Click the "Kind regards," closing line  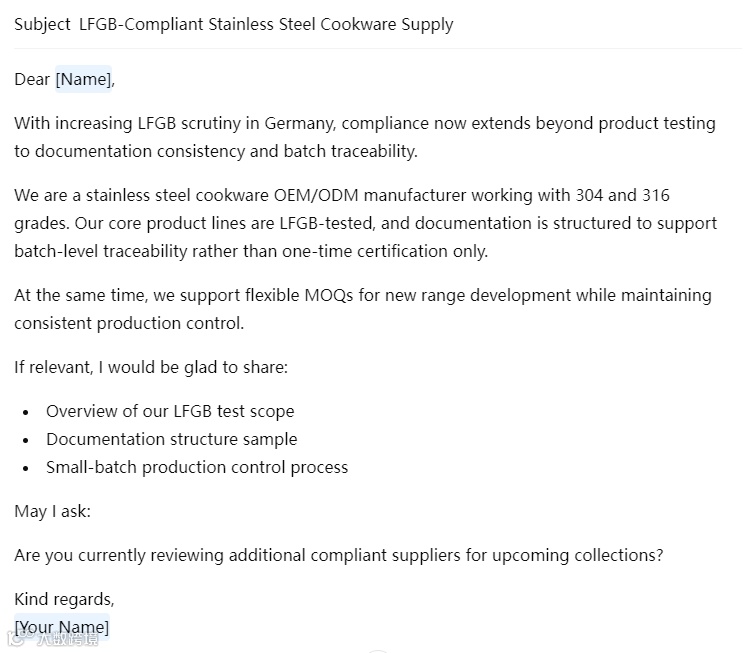pos(64,599)
